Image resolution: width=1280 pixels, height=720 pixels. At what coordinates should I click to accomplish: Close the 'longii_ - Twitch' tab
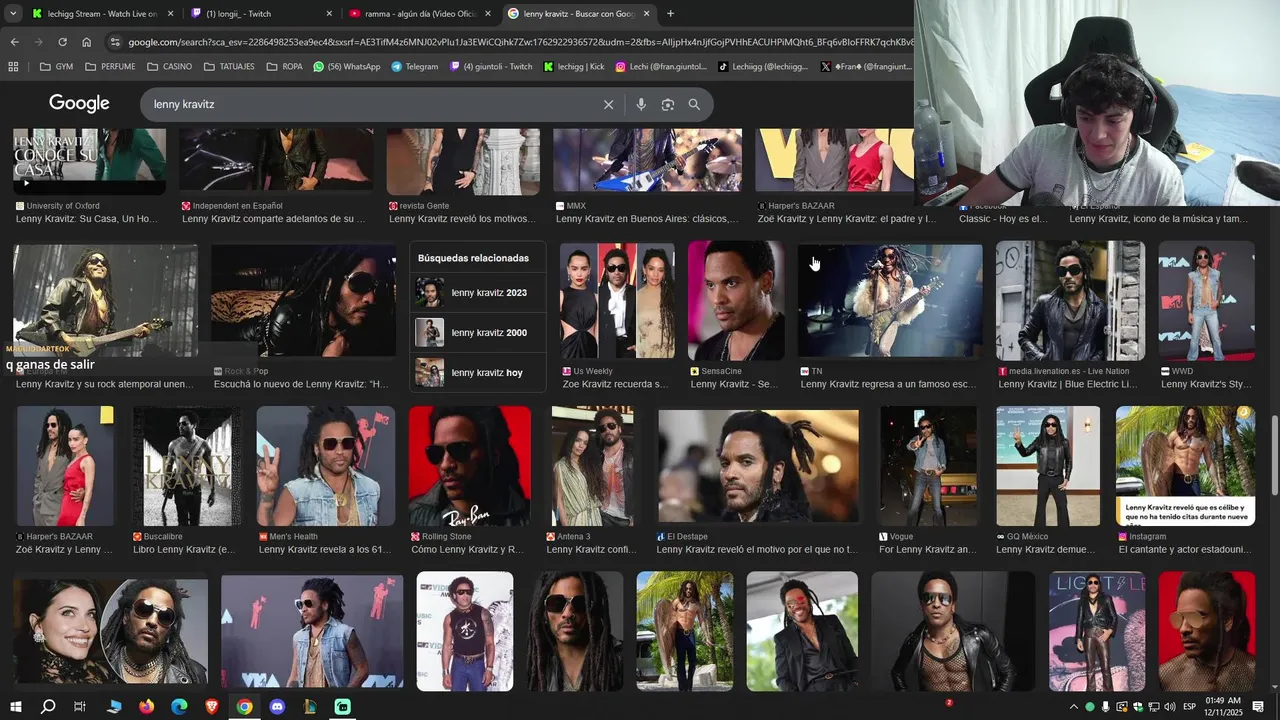pos(329,14)
